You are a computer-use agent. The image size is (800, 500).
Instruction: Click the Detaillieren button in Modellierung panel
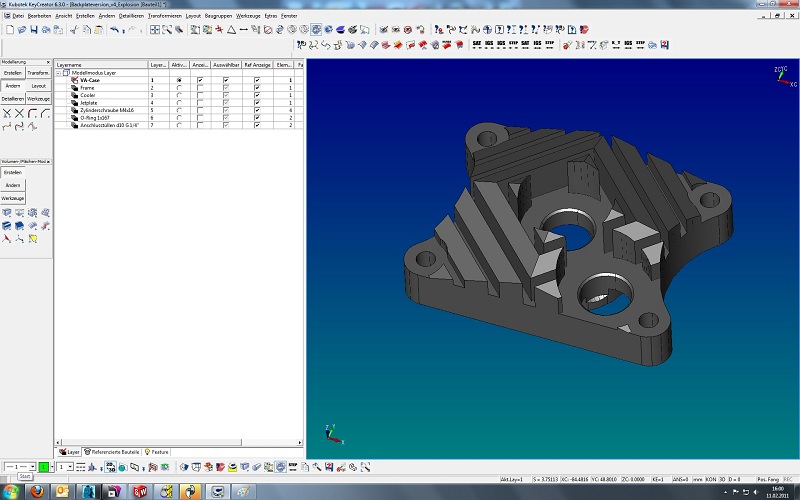coord(13,98)
